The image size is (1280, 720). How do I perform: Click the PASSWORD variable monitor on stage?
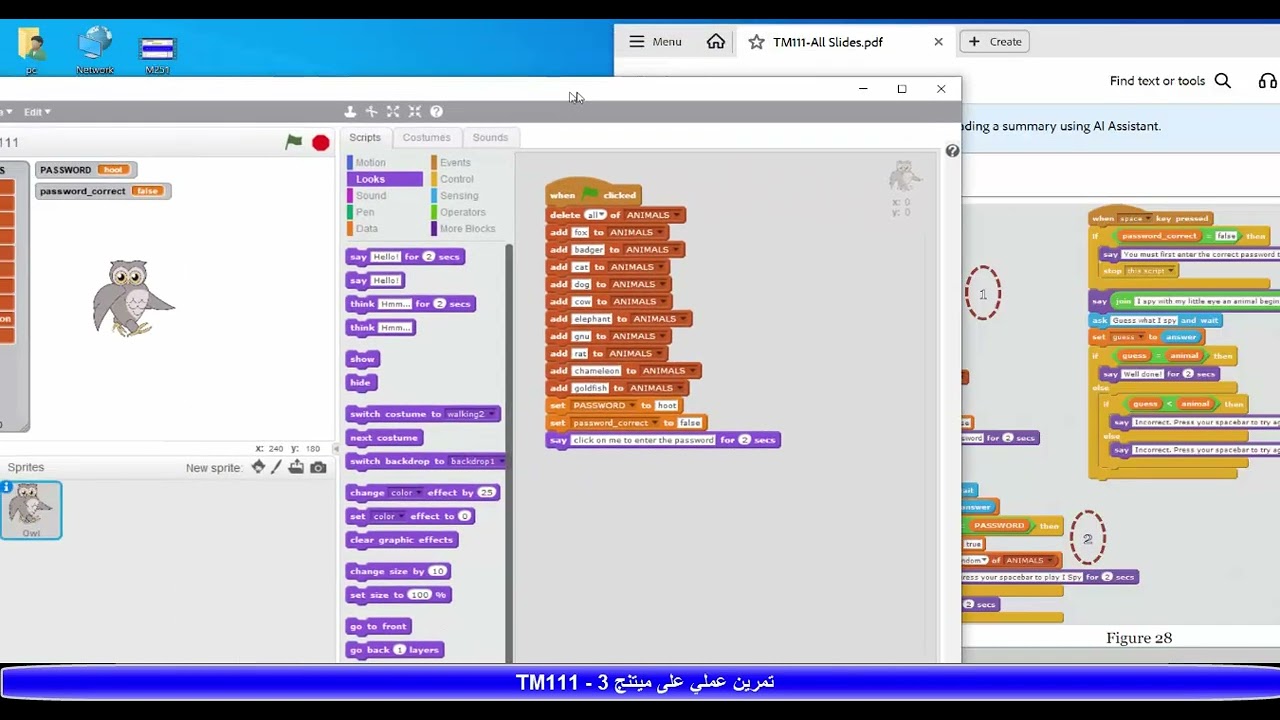tap(85, 170)
